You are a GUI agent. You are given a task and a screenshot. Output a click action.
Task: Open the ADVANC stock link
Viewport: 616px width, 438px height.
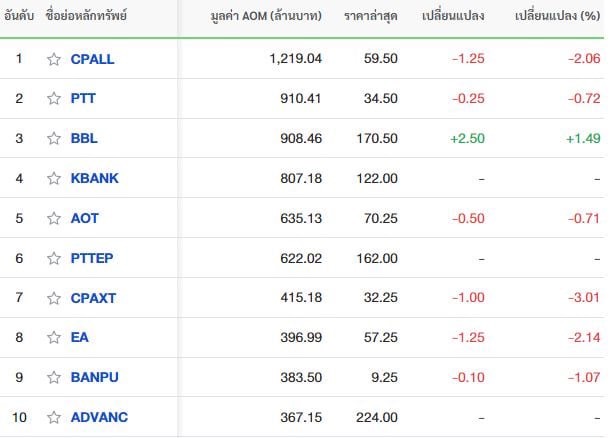tap(99, 417)
